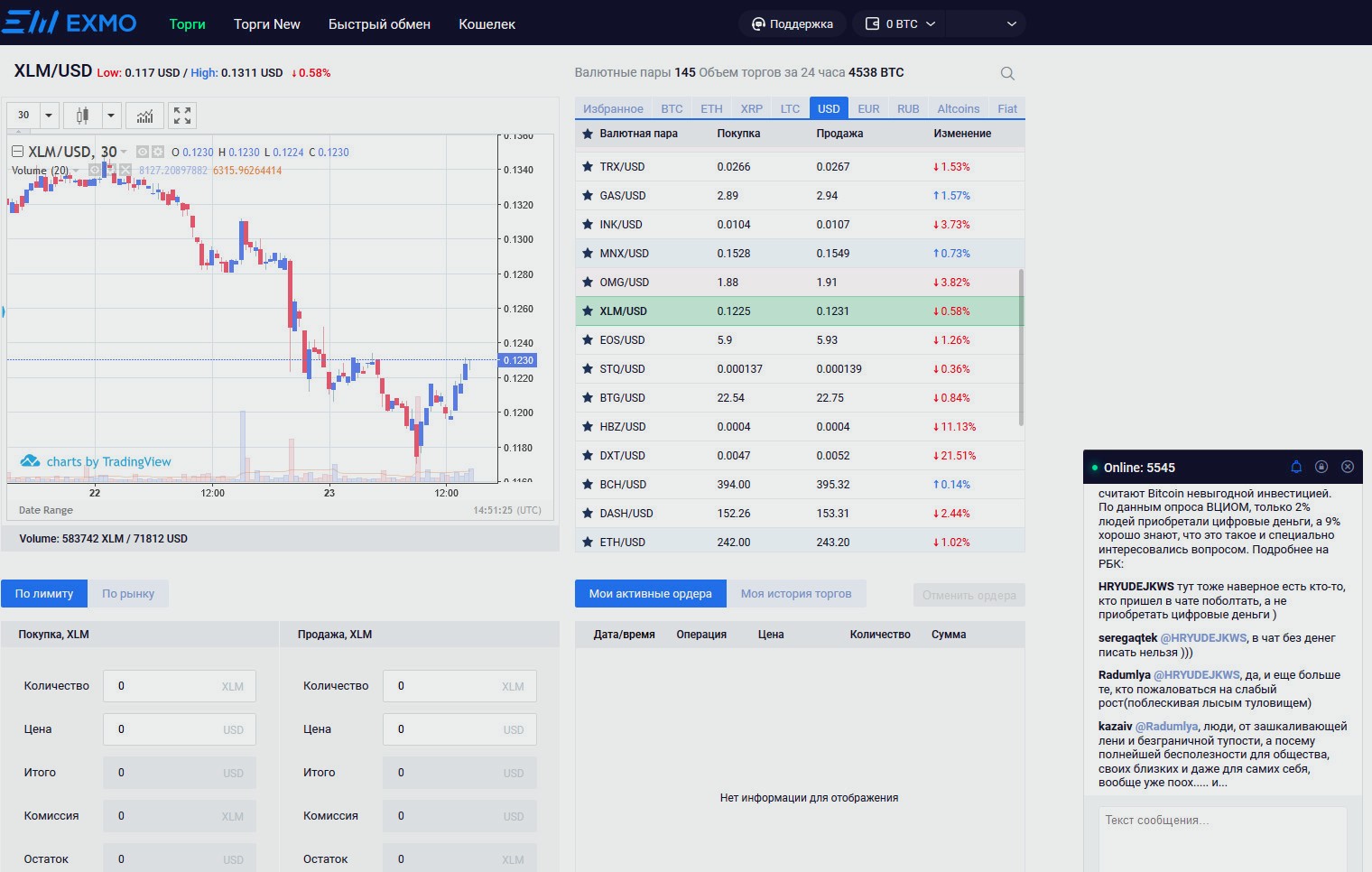
Task: Star the EOS/USD pair
Action: point(588,340)
